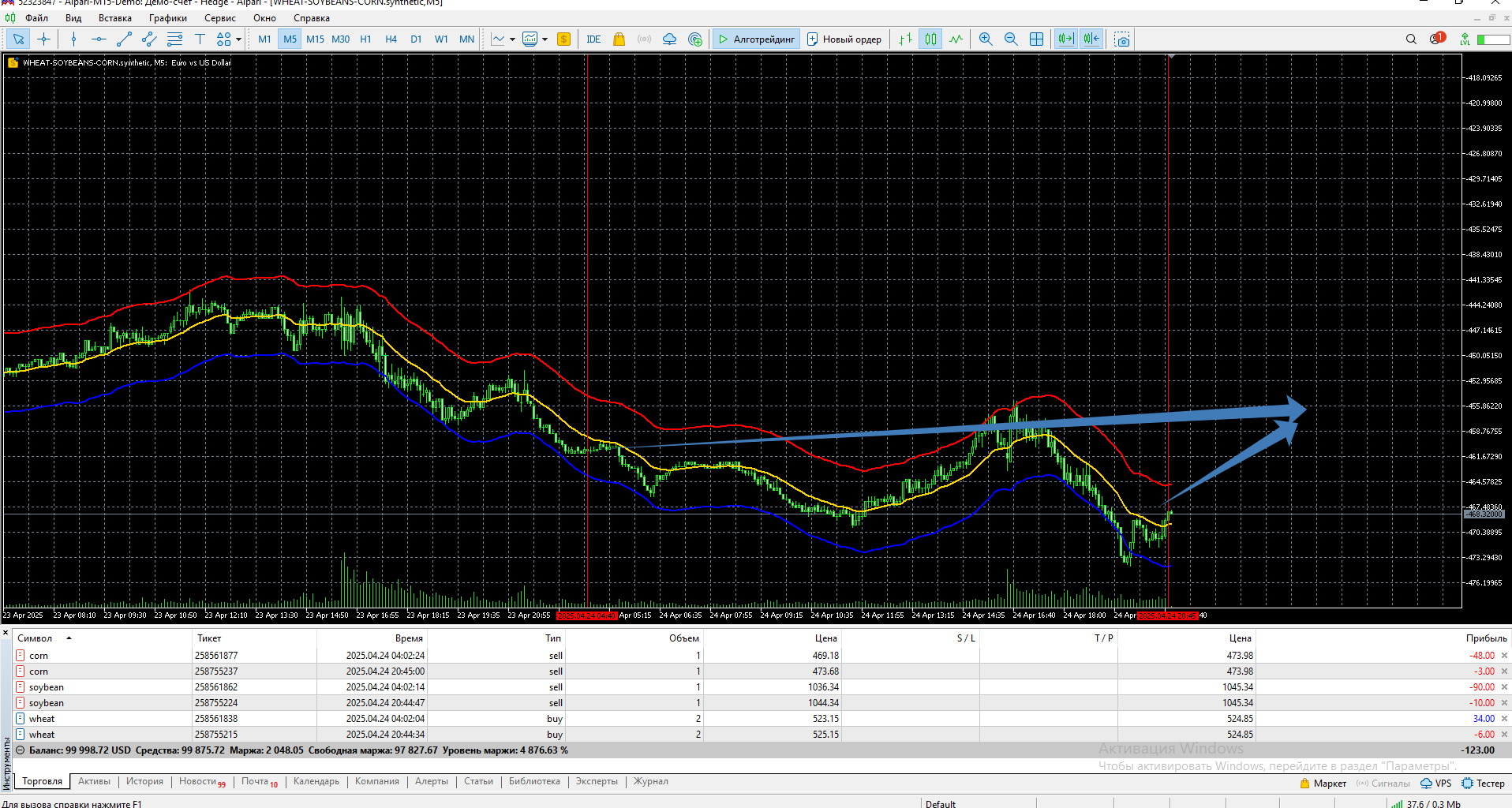The width and height of the screenshot is (1512, 808).
Task: Switch to the История tab
Action: pyautogui.click(x=144, y=781)
